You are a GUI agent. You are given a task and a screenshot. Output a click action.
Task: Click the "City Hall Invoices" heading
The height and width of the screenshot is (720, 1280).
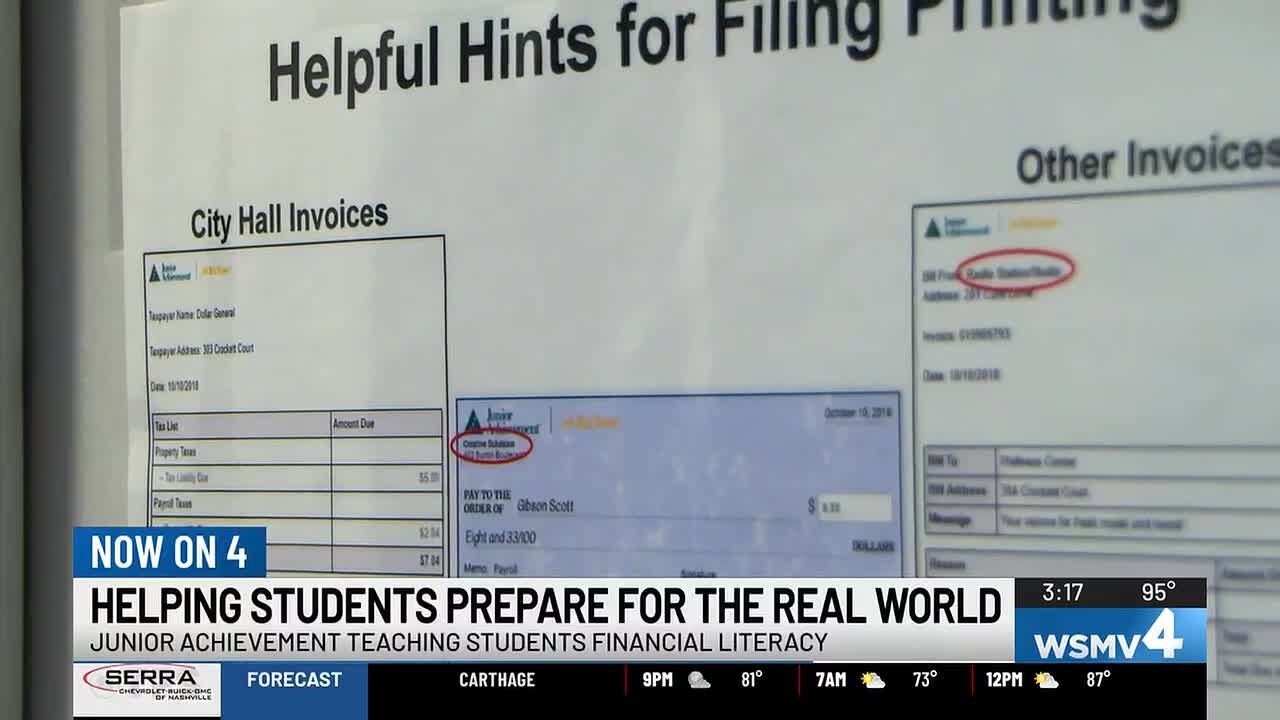289,219
